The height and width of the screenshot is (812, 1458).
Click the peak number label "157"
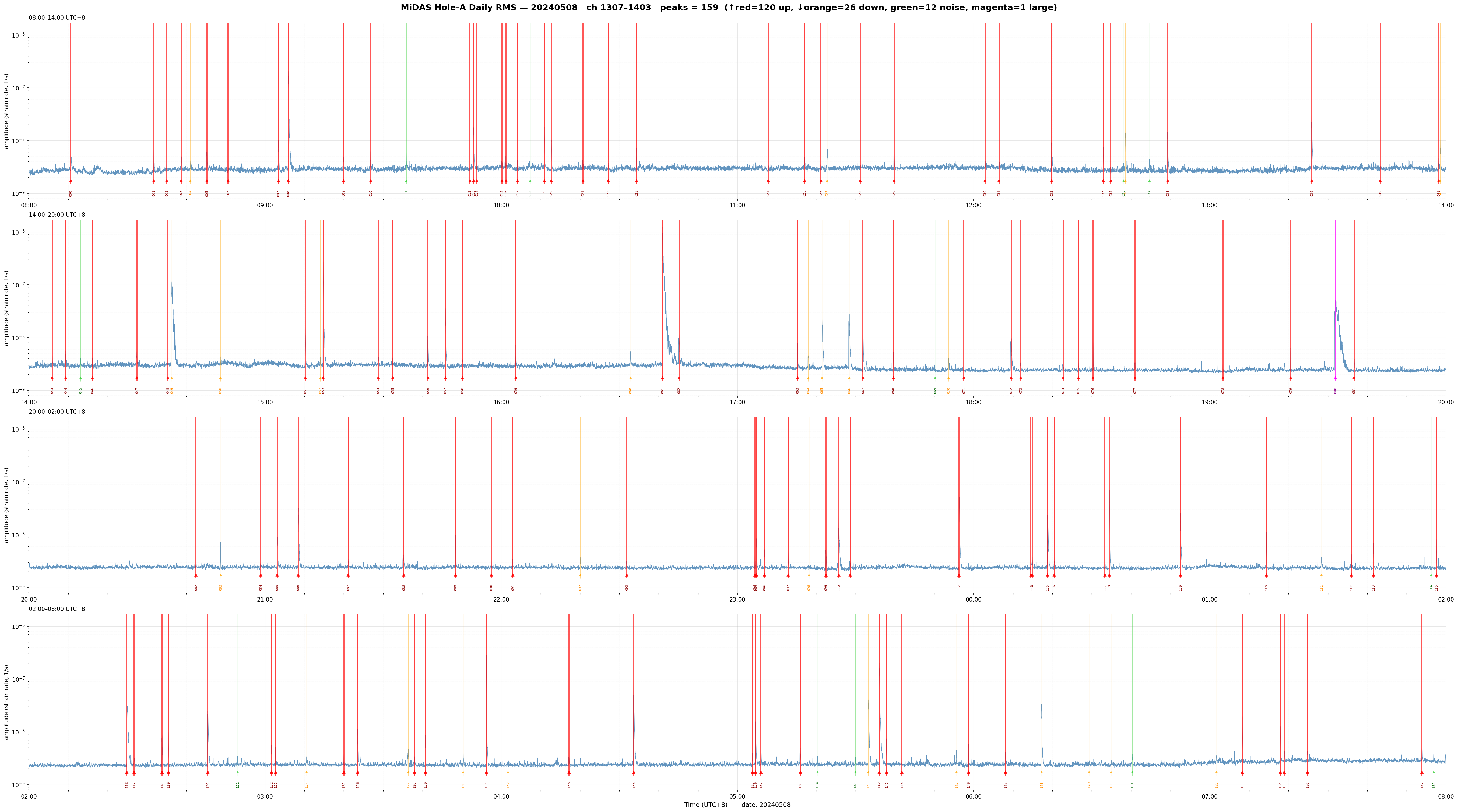[1422, 785]
